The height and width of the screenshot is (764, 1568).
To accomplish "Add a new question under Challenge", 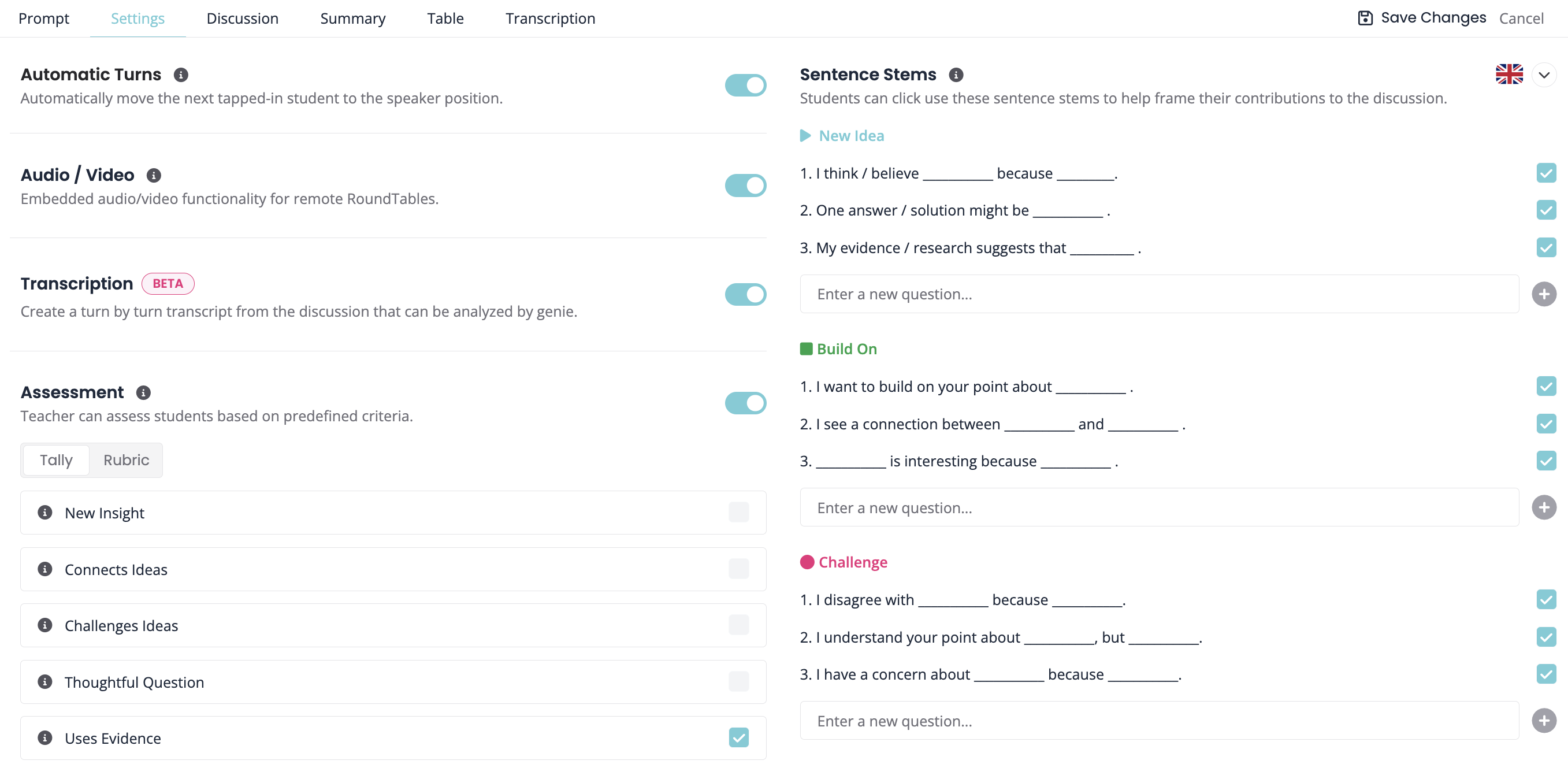I will click(x=1544, y=721).
